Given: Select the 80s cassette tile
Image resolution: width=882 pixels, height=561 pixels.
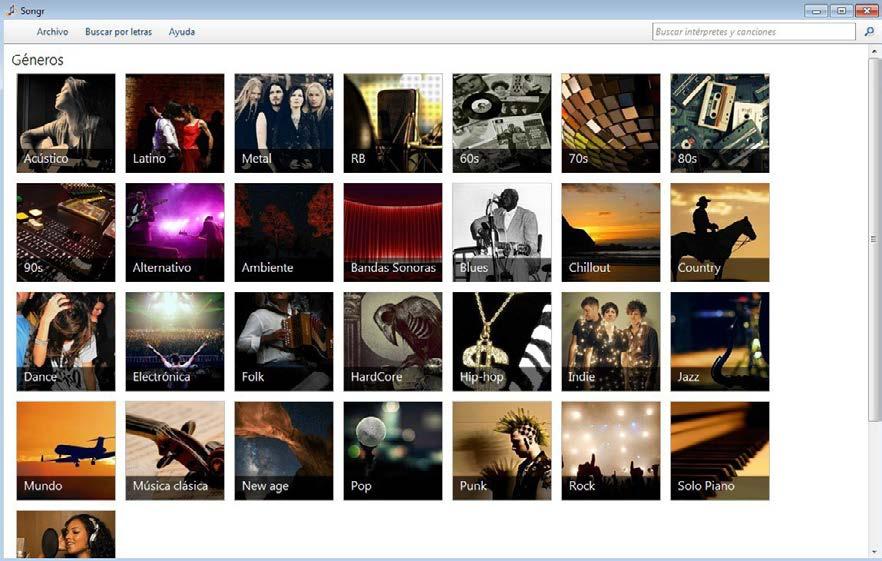Looking at the screenshot, I should click(x=720, y=123).
